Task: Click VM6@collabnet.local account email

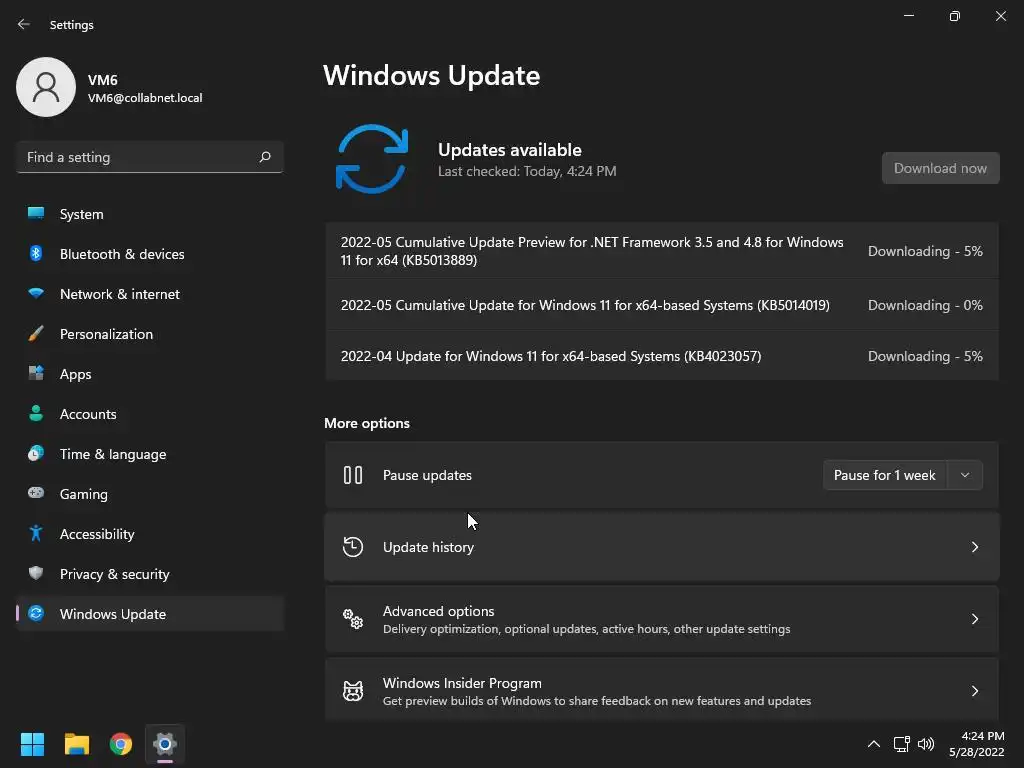Action: (145, 98)
